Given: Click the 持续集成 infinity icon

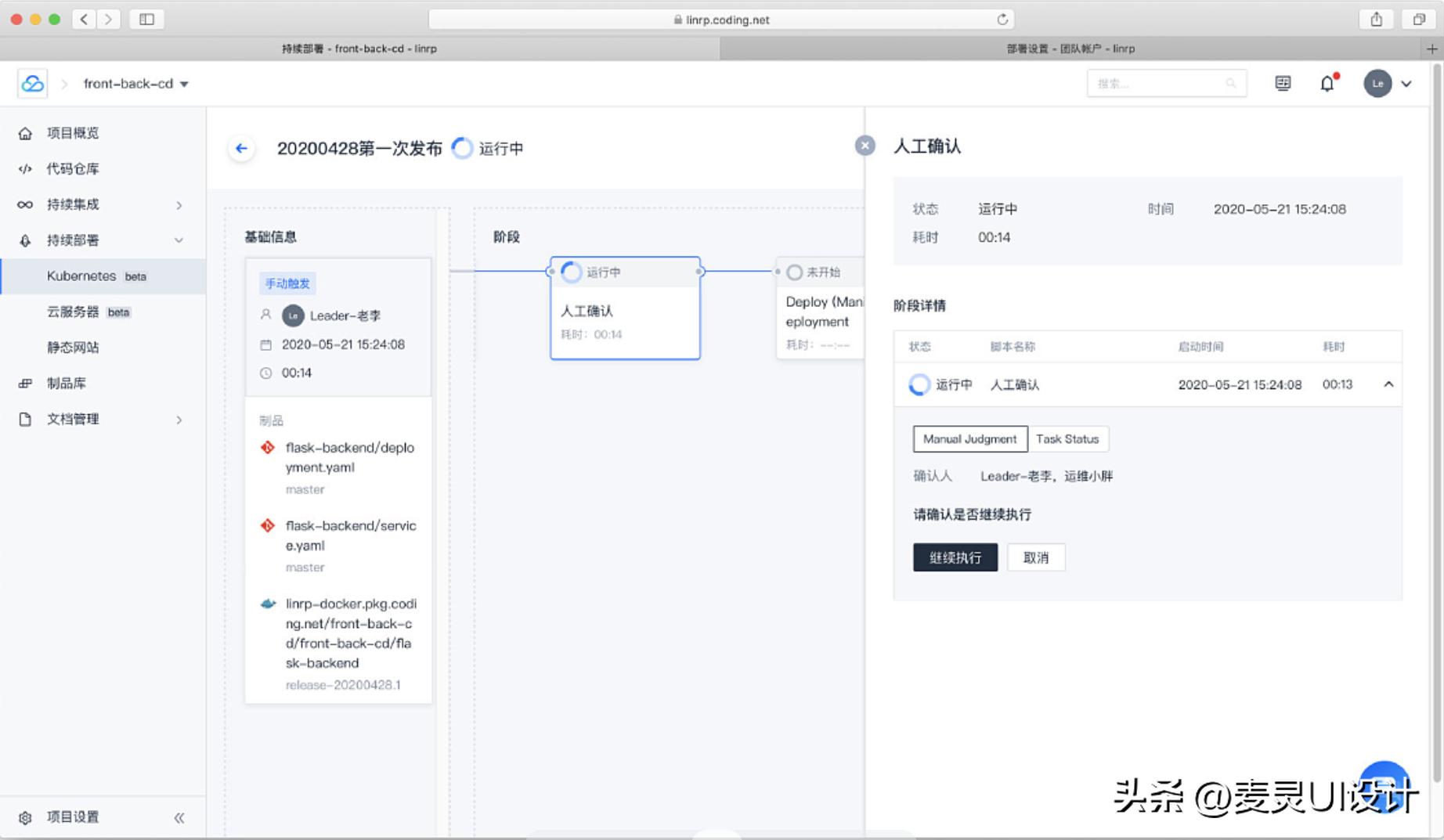Looking at the screenshot, I should click(25, 204).
